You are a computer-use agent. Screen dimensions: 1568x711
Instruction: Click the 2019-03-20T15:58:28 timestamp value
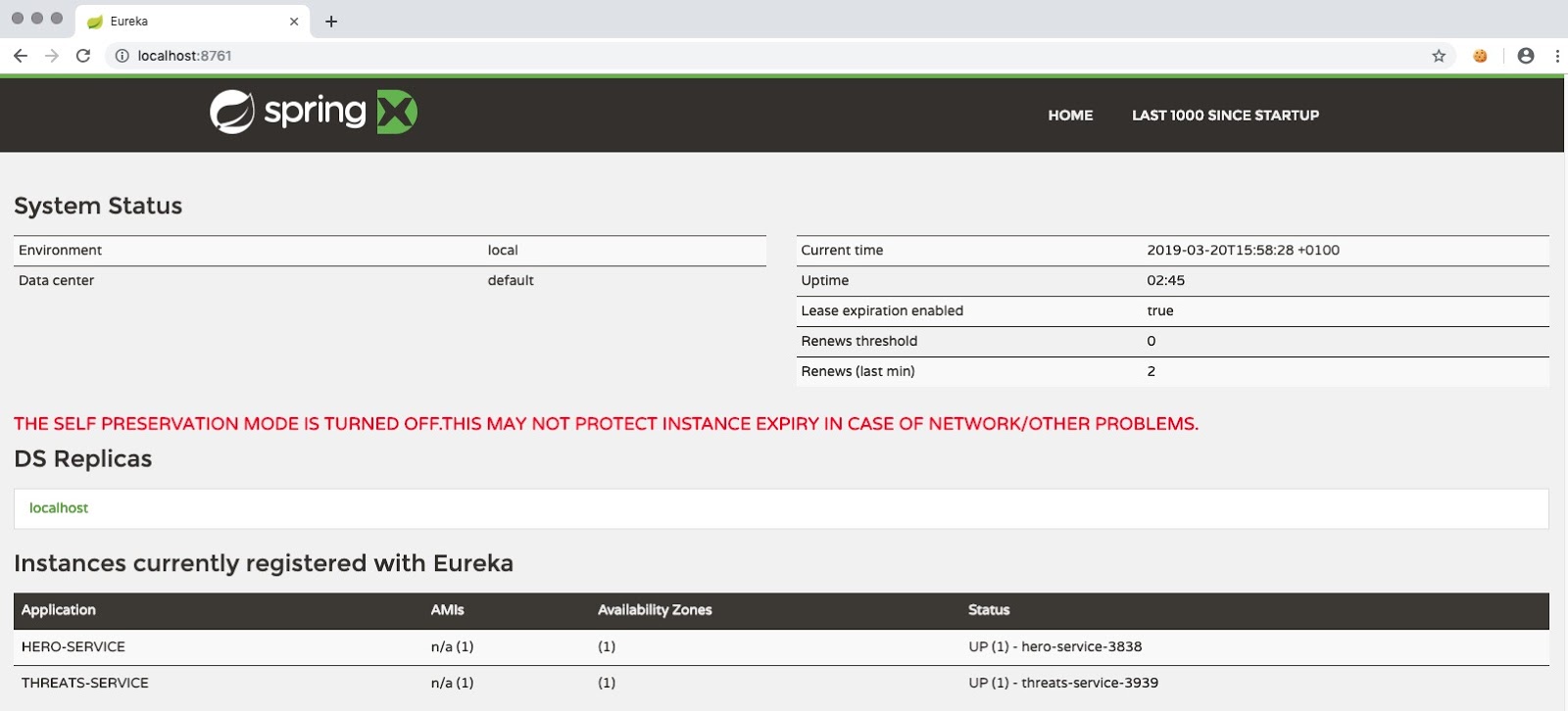click(1243, 251)
